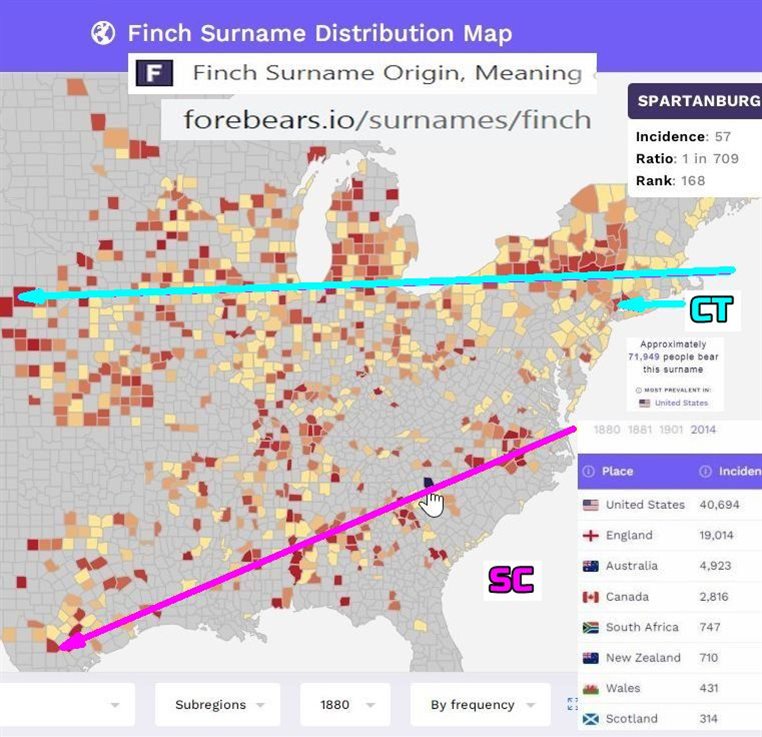Expand the By frequency dropdown
The image size is (762, 737).
[480, 704]
